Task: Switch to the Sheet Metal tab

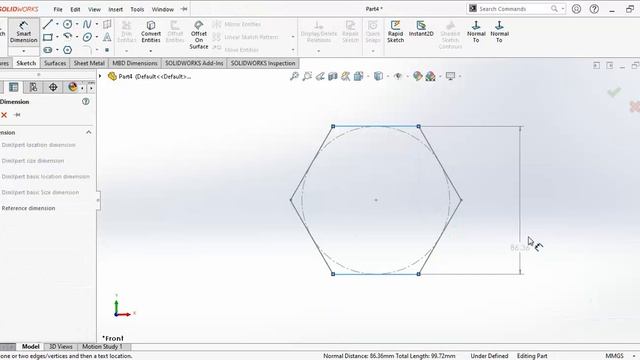Action: click(89, 63)
